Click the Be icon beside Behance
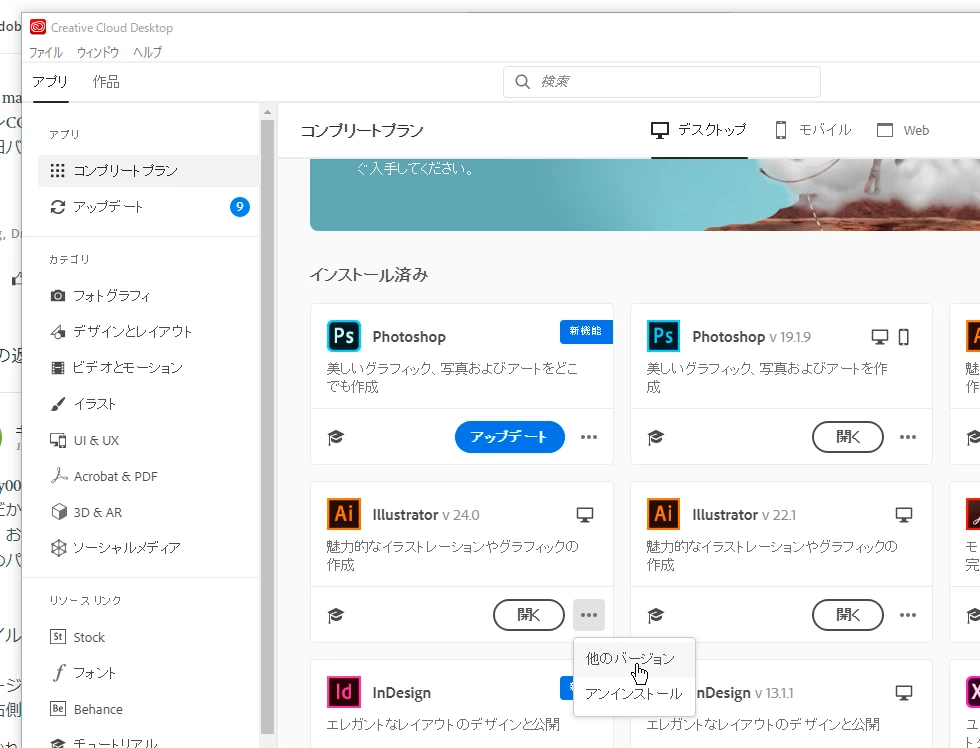Viewport: 980px width, 748px height. (58, 709)
